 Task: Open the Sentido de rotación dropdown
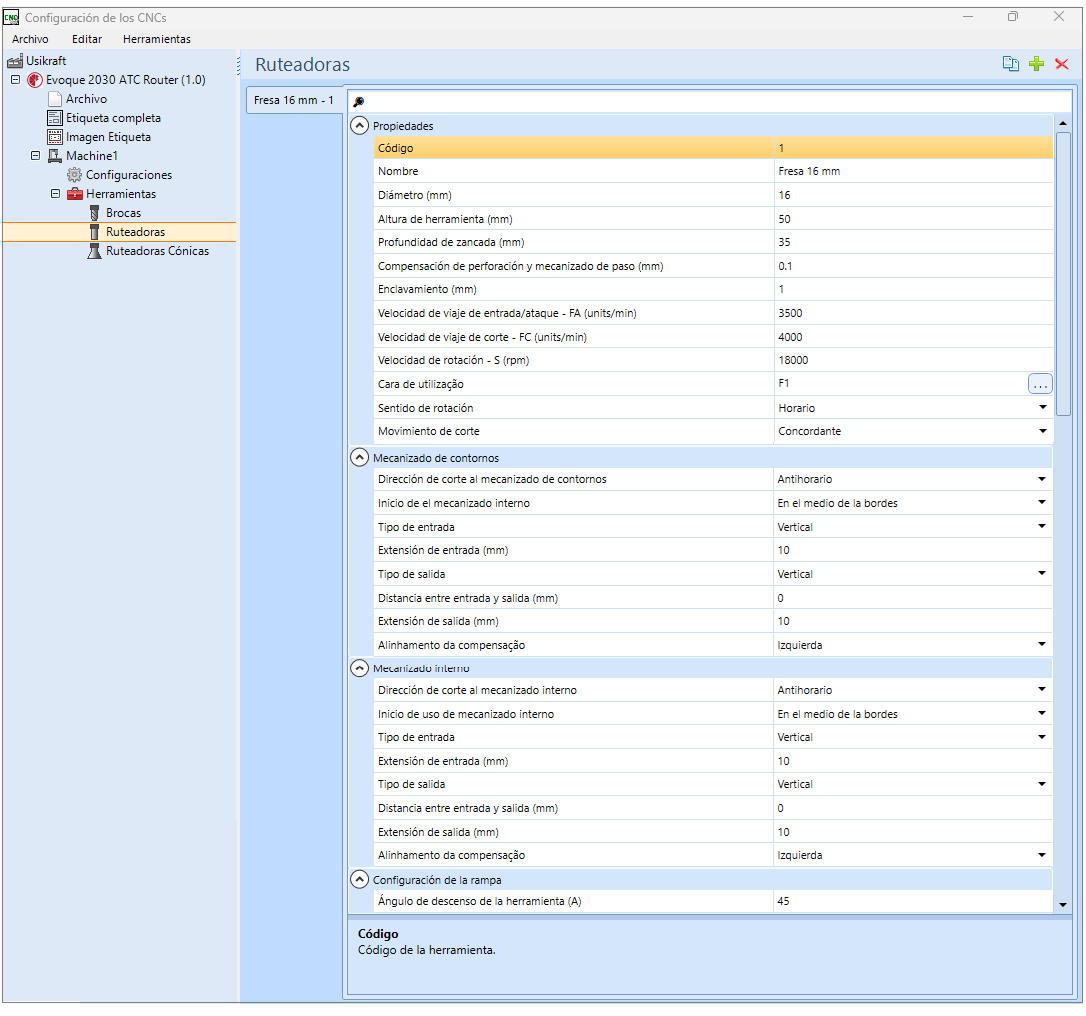tap(1042, 407)
